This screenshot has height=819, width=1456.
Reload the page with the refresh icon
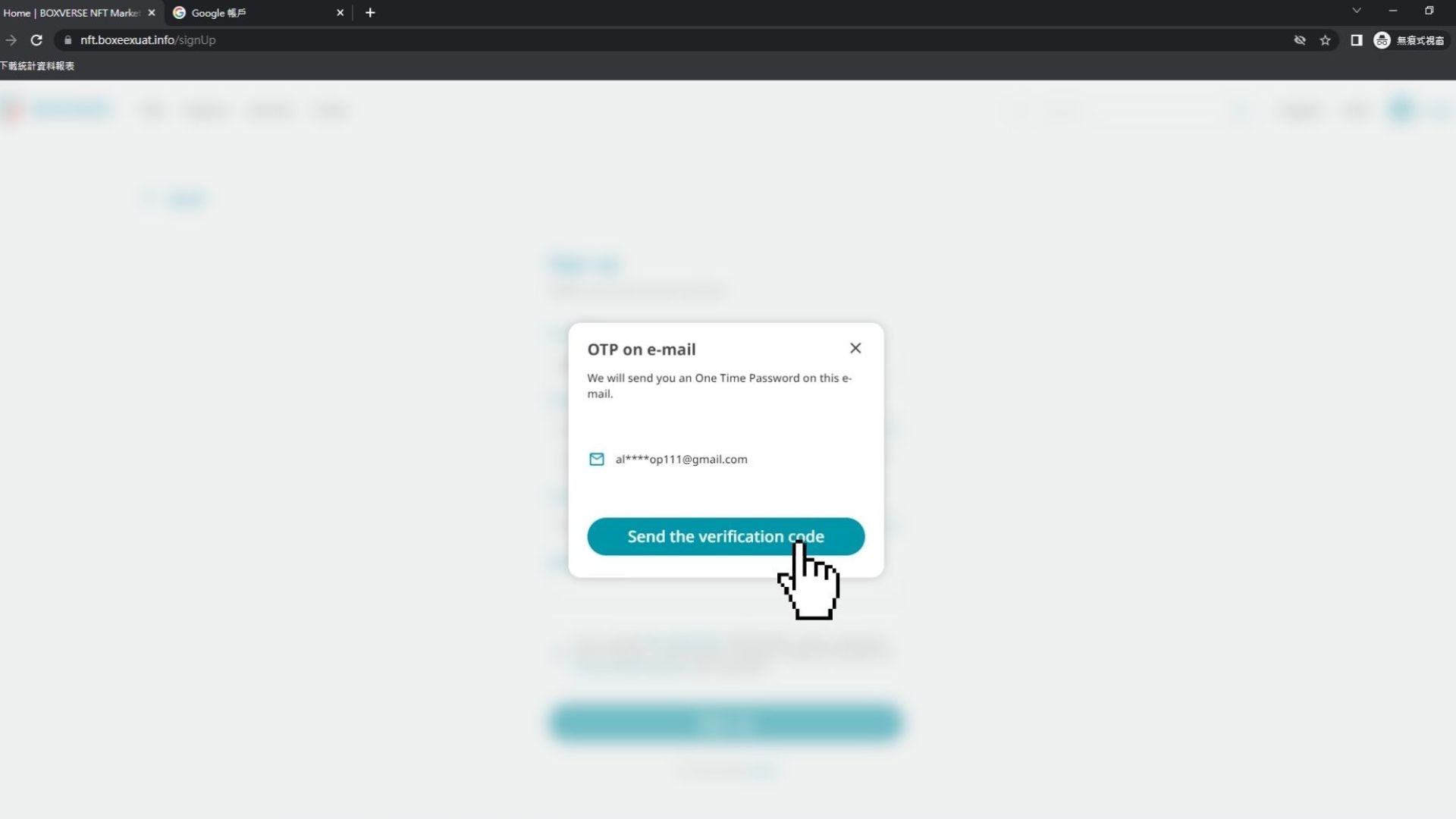click(36, 40)
